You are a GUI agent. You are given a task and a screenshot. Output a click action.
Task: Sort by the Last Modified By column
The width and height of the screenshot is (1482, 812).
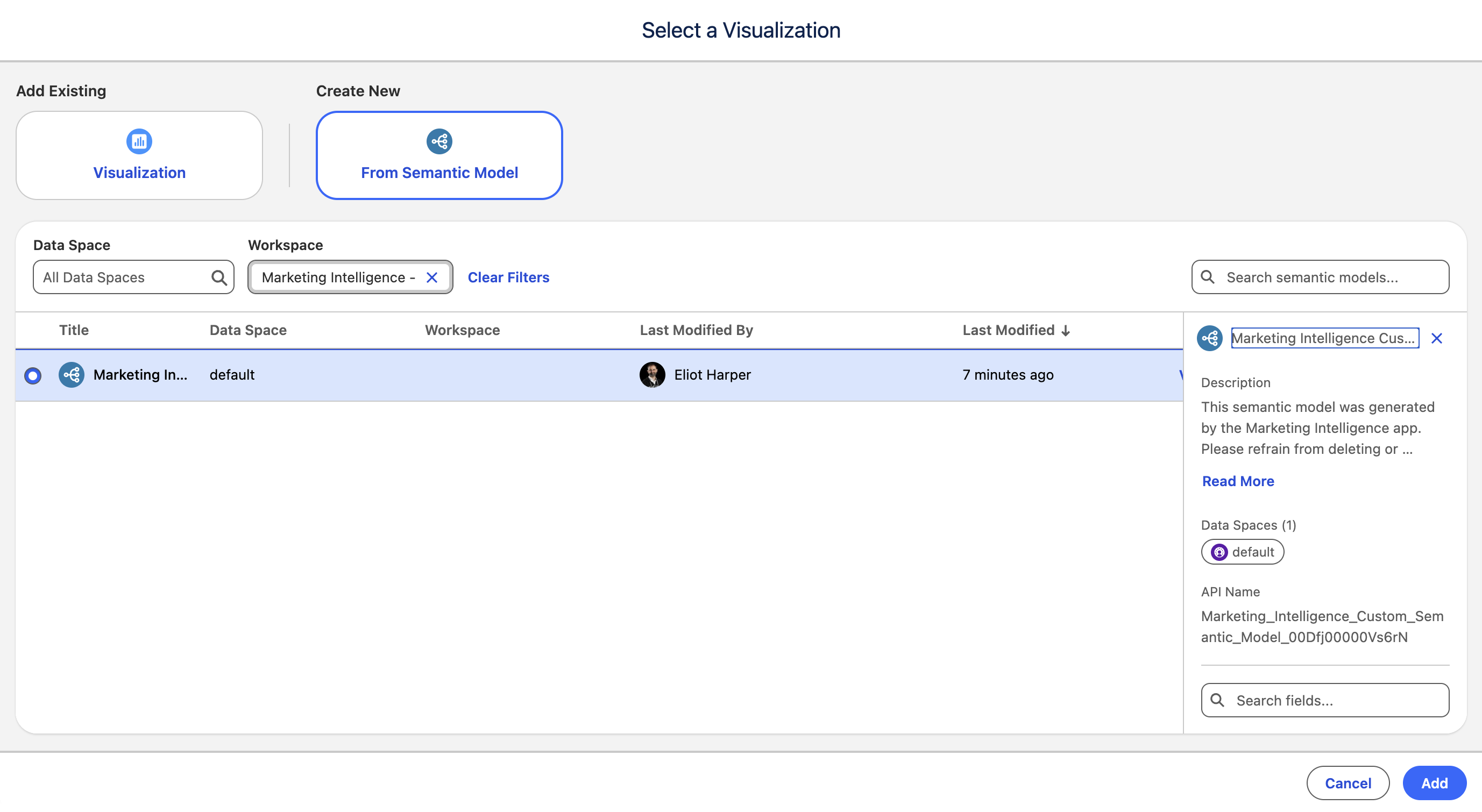point(696,330)
